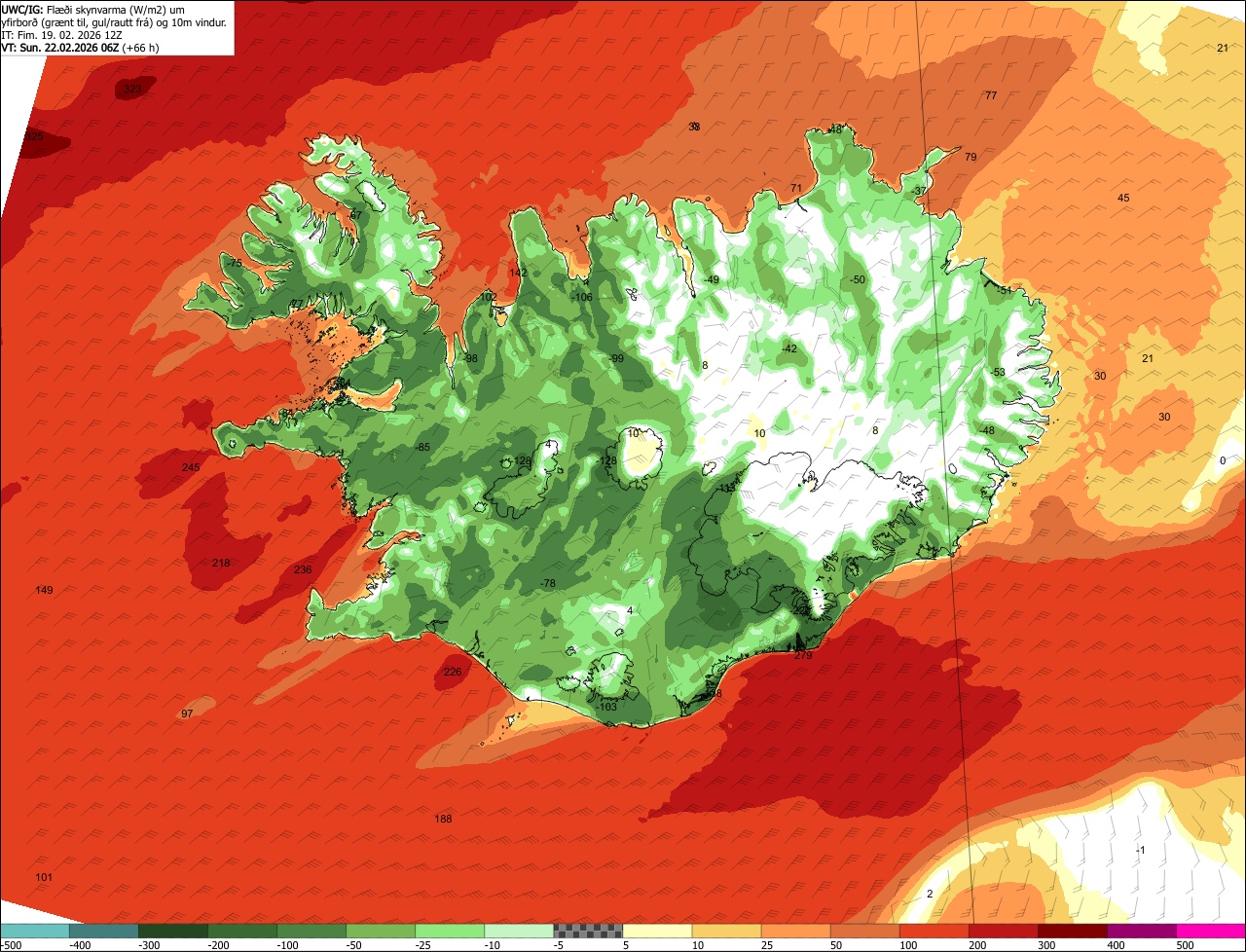This screenshot has width=1246, height=952.
Task: Select the map value -42
Action: (x=788, y=348)
